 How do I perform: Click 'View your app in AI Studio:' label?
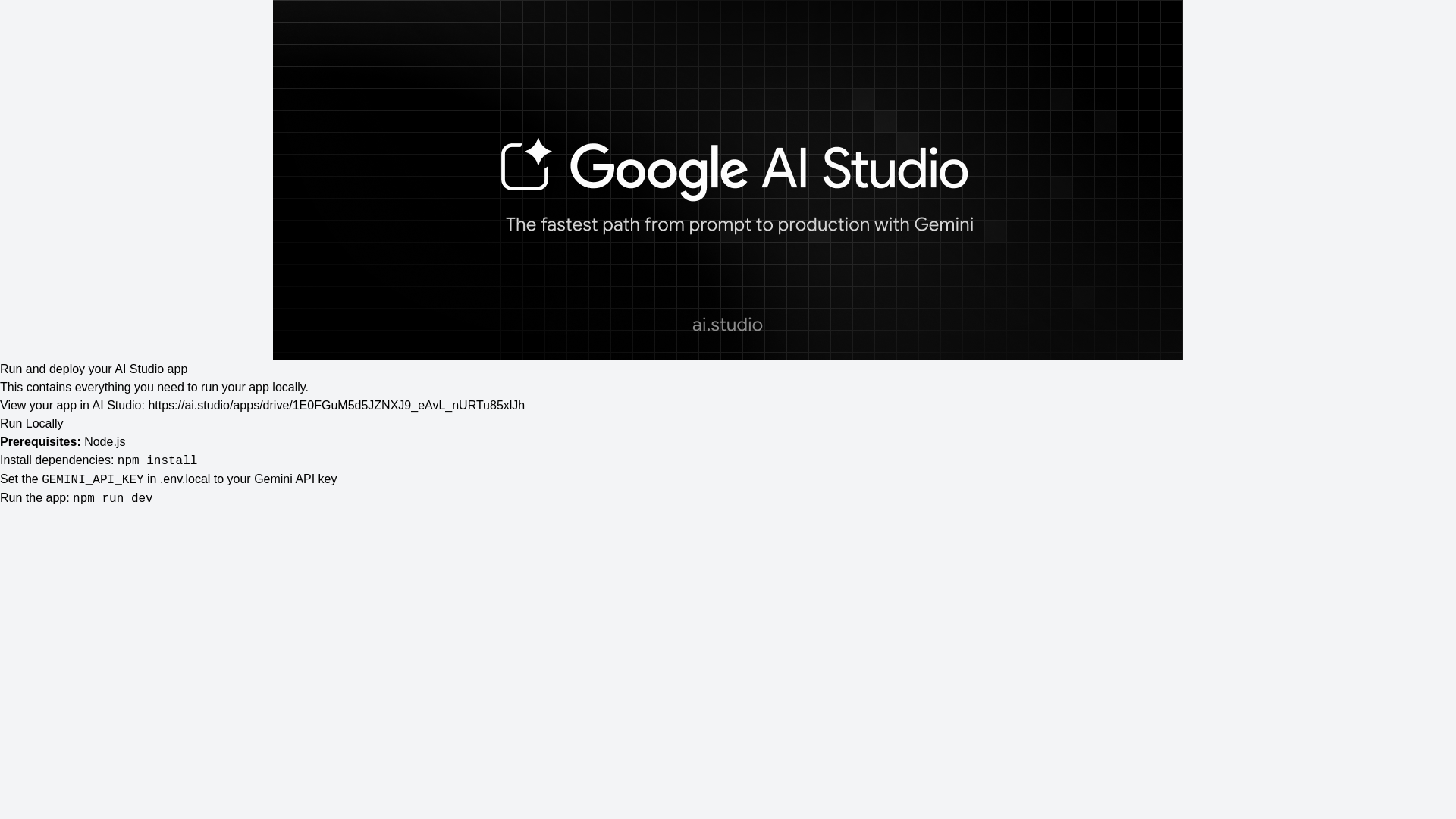pyautogui.click(x=72, y=406)
